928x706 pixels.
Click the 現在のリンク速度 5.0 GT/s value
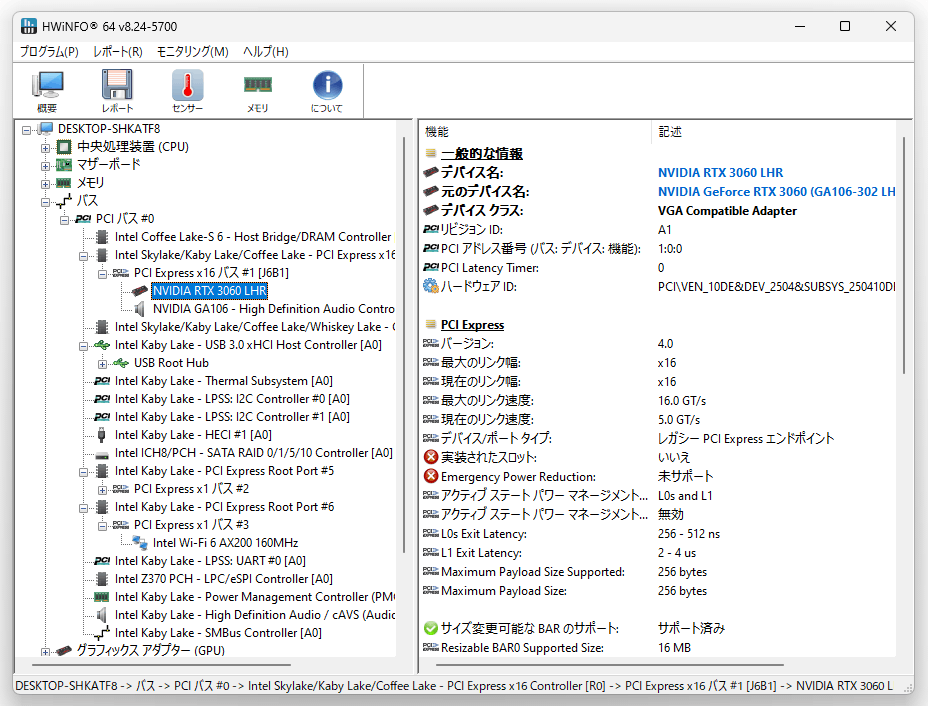[679, 420]
